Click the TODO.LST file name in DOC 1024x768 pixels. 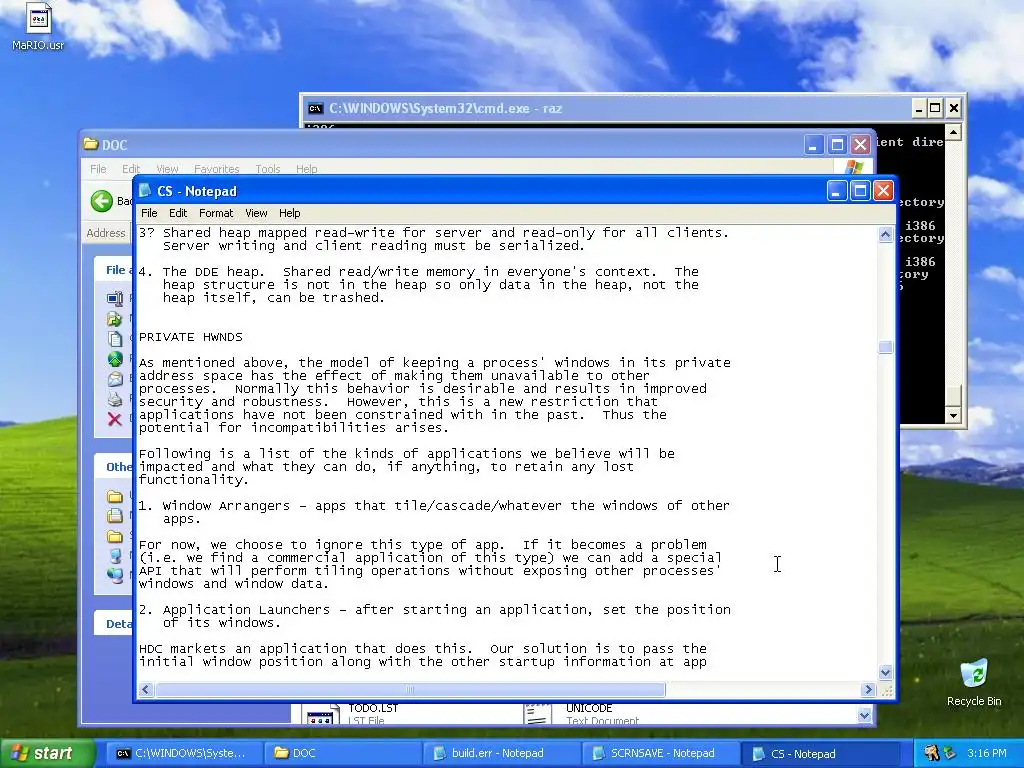pos(373,708)
